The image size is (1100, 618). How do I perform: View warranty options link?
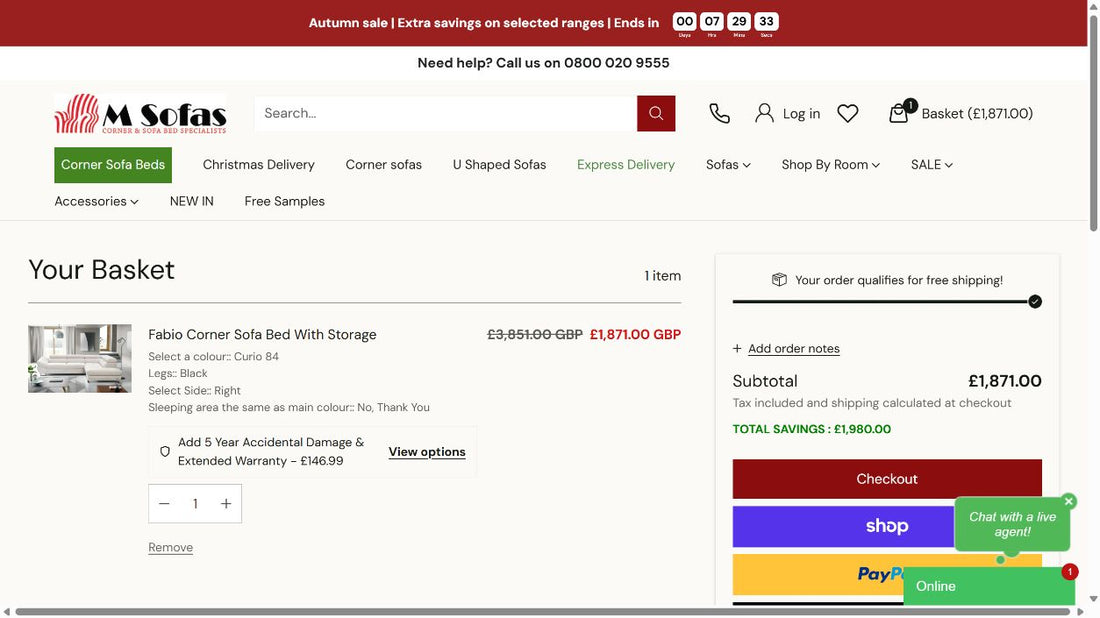427,452
